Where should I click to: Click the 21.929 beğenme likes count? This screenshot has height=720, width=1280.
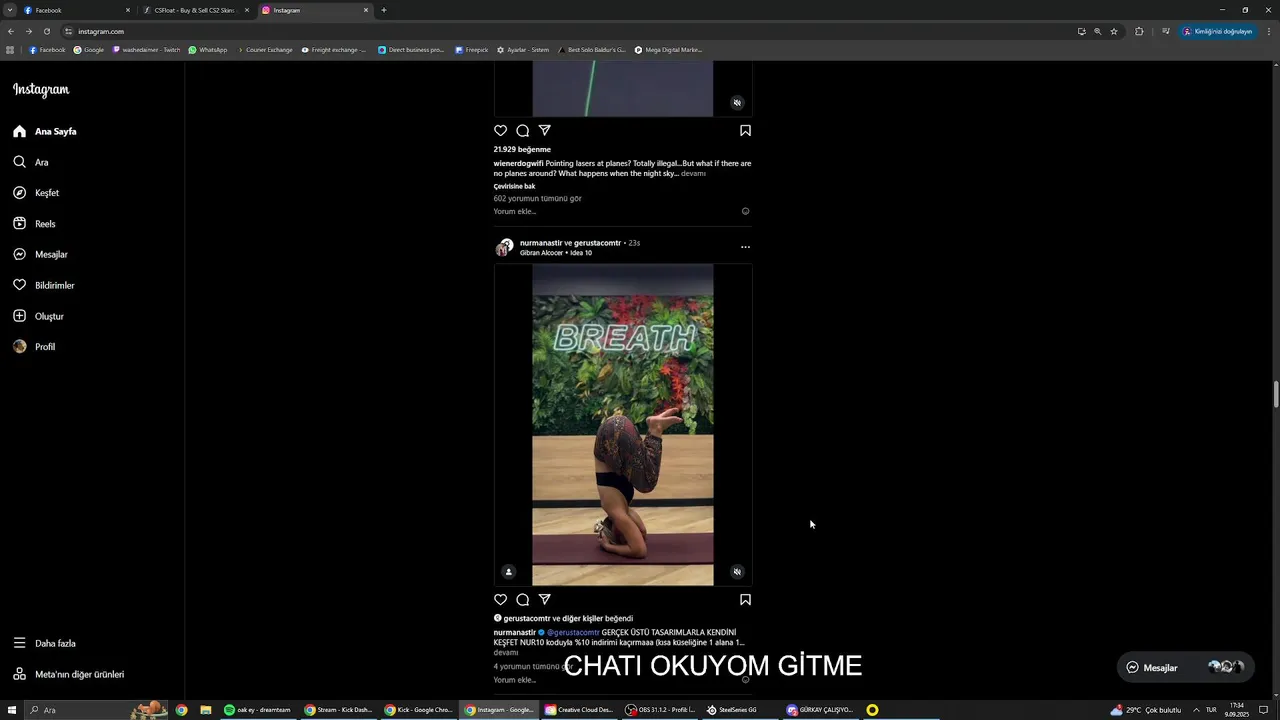click(522, 149)
